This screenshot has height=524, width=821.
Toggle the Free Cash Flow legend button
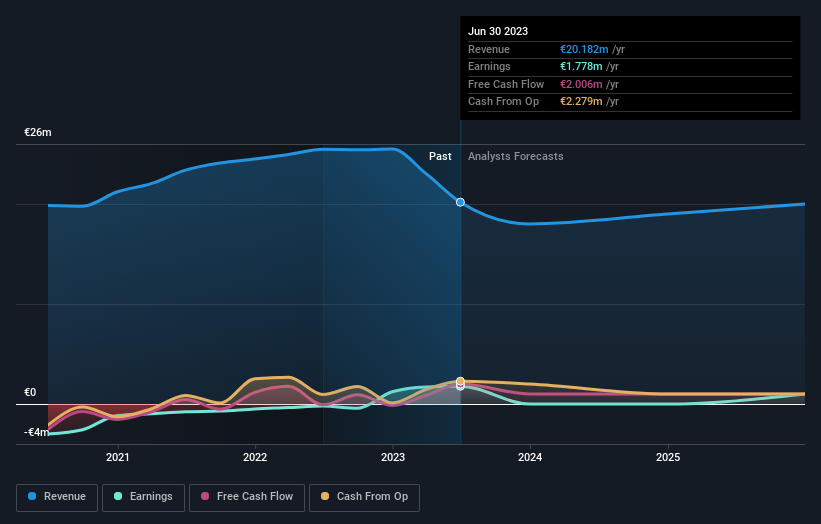coord(247,497)
